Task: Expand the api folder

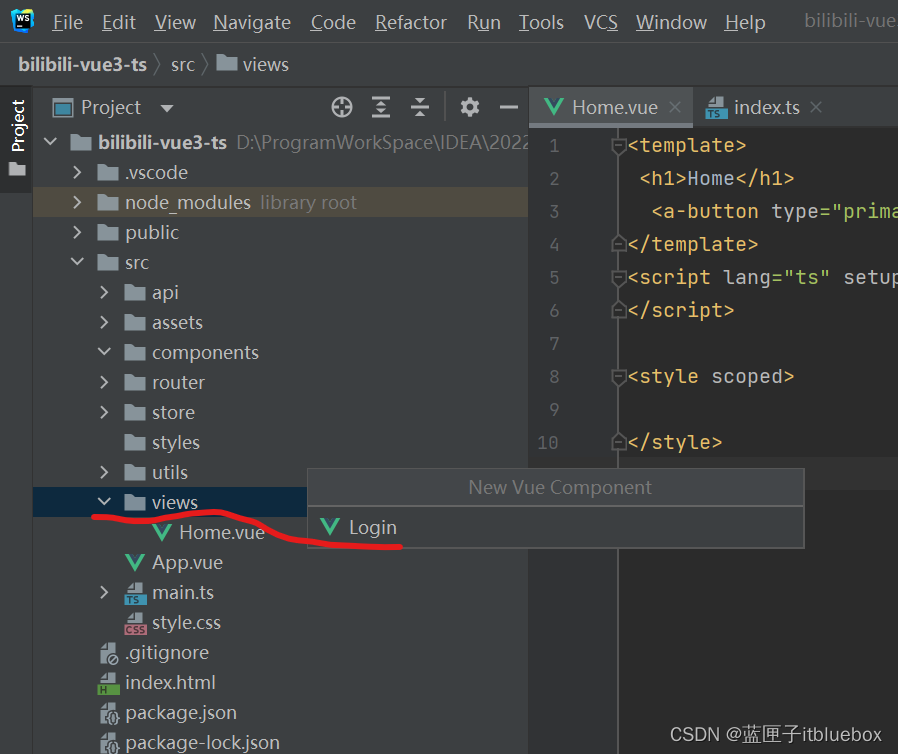Action: [104, 293]
